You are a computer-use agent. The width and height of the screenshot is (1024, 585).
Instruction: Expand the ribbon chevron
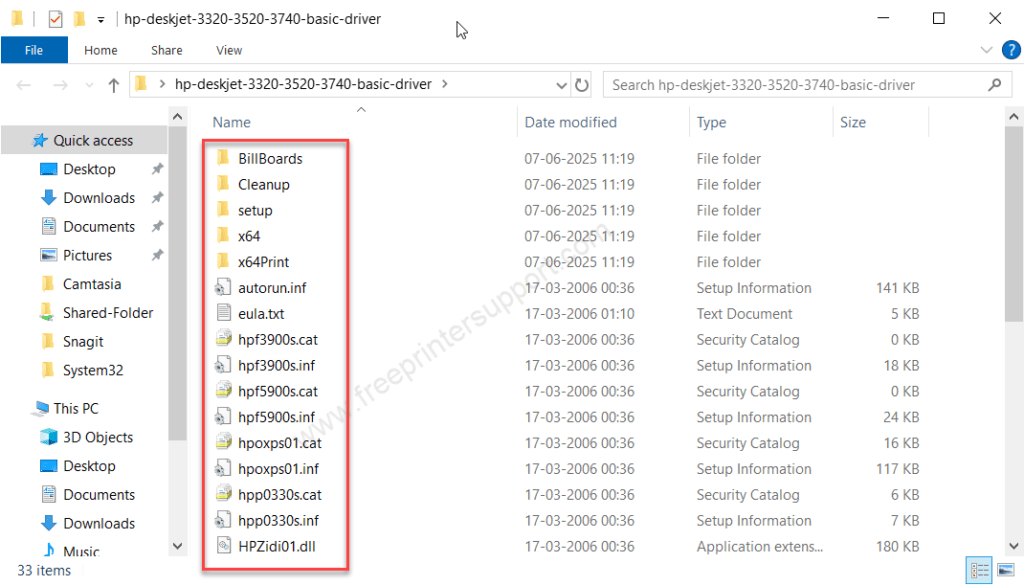(x=986, y=50)
